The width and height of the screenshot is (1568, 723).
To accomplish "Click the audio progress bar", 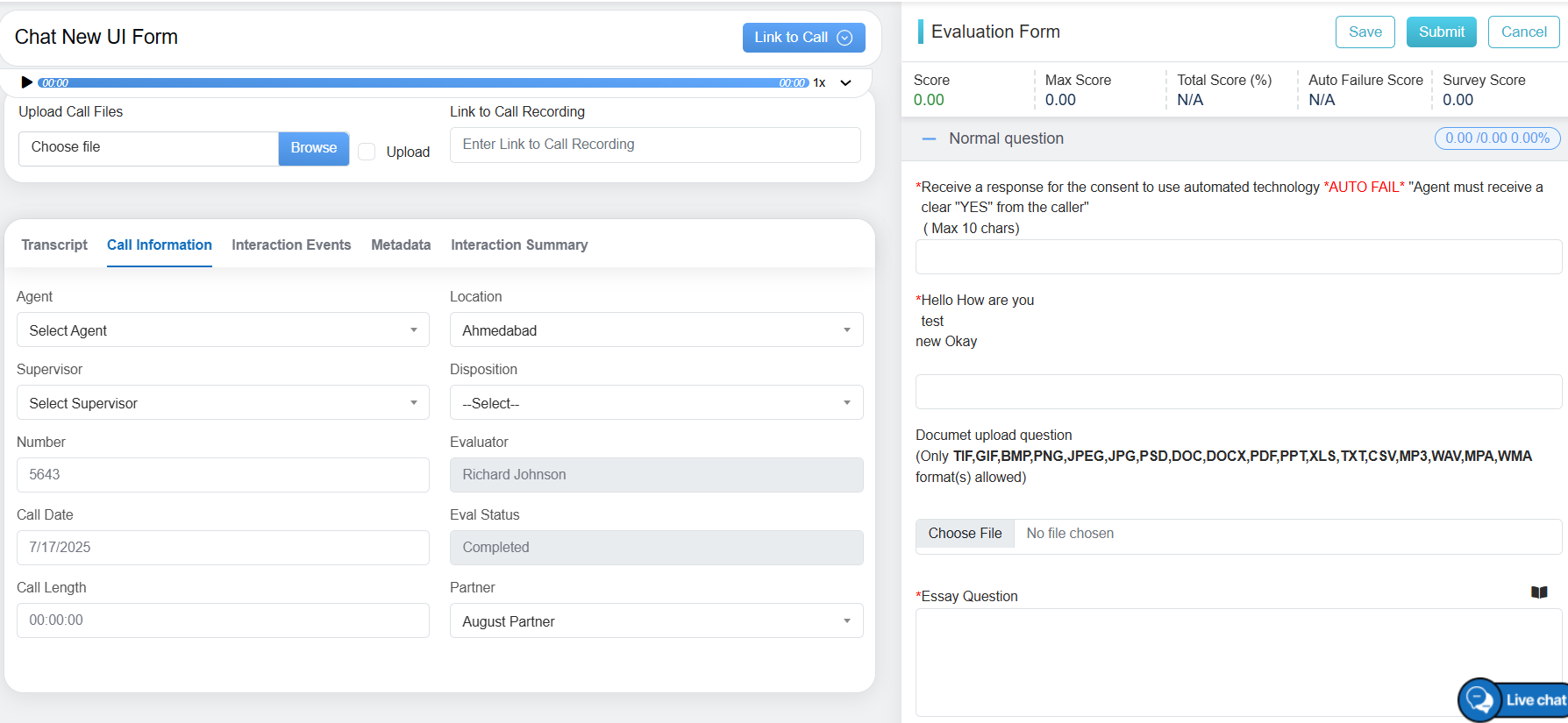I will coord(423,83).
